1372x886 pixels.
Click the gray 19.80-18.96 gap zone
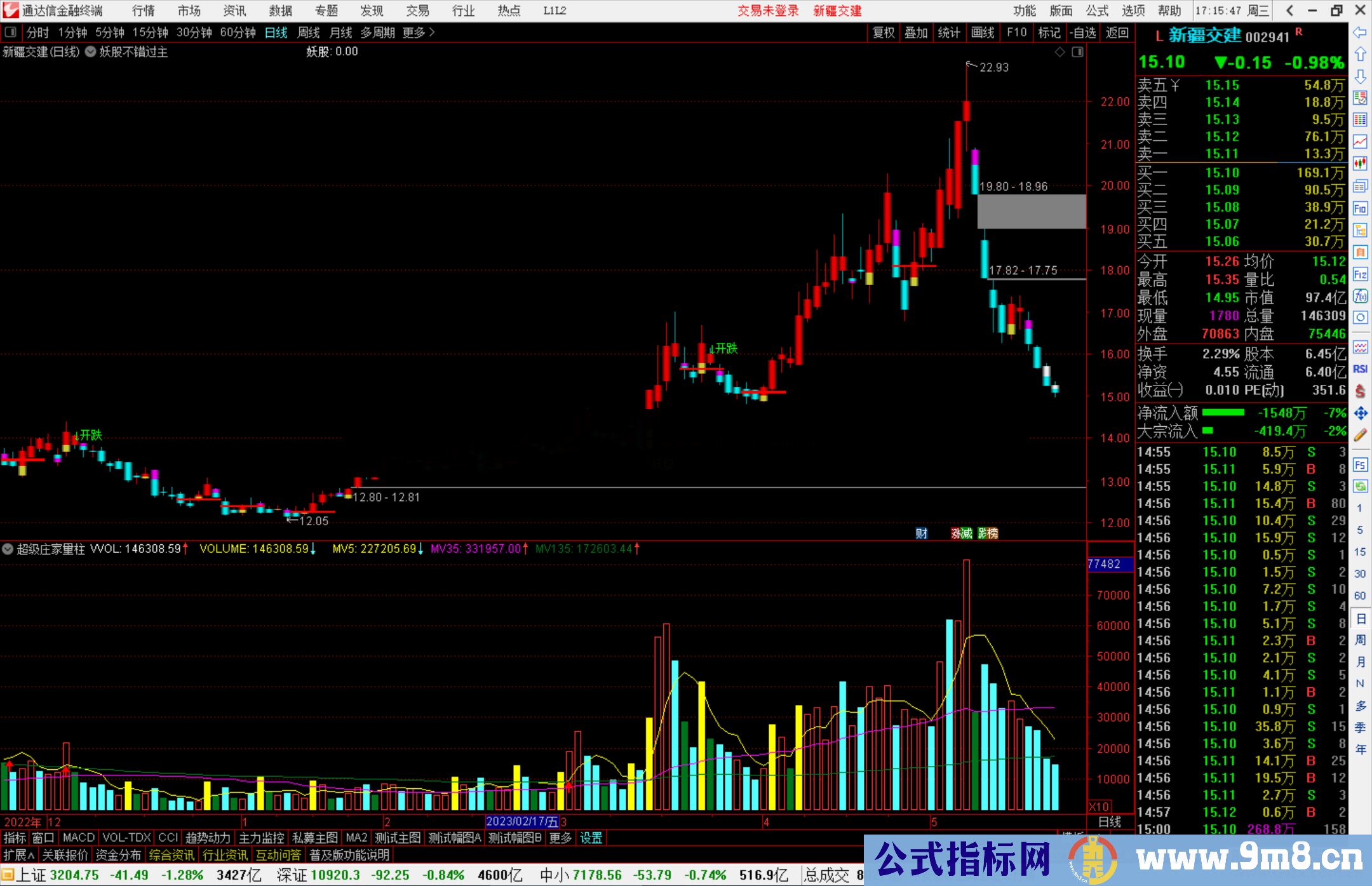click(x=1031, y=211)
